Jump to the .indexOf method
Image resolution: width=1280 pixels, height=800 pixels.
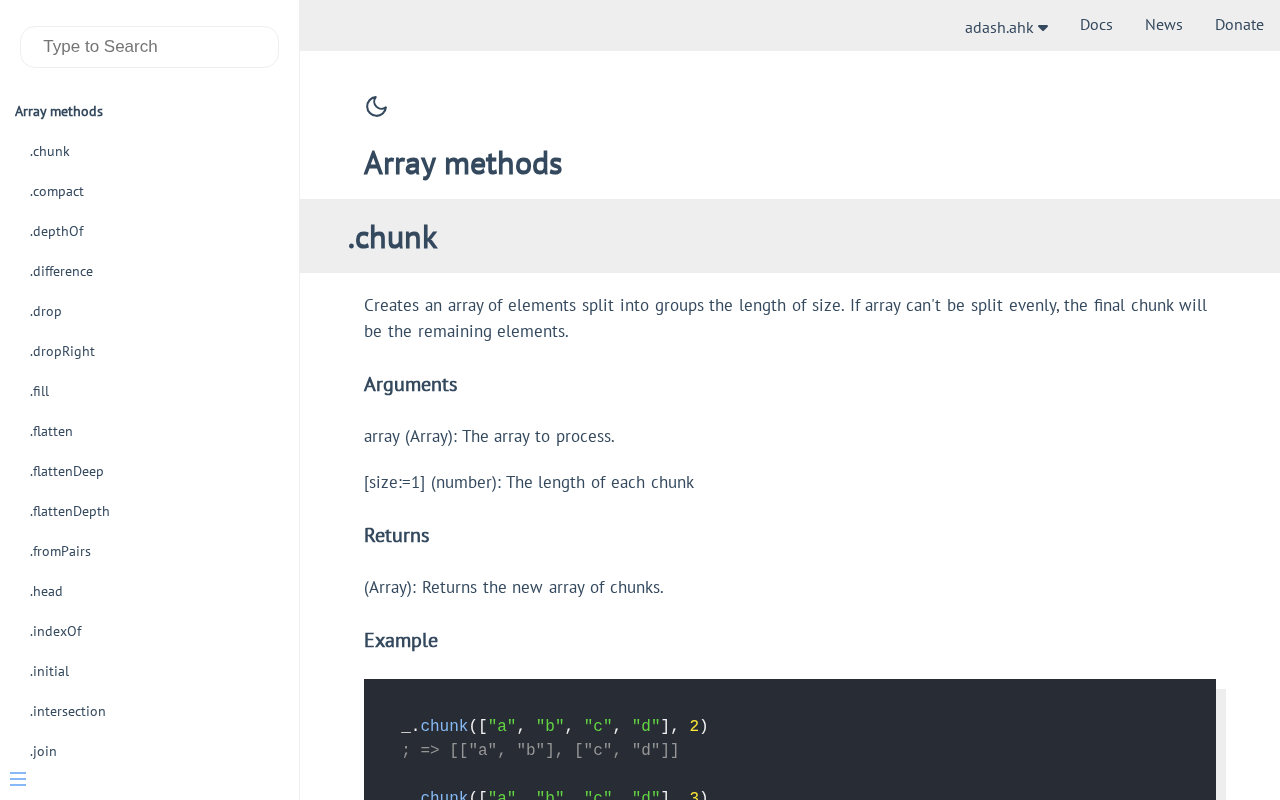(x=56, y=631)
